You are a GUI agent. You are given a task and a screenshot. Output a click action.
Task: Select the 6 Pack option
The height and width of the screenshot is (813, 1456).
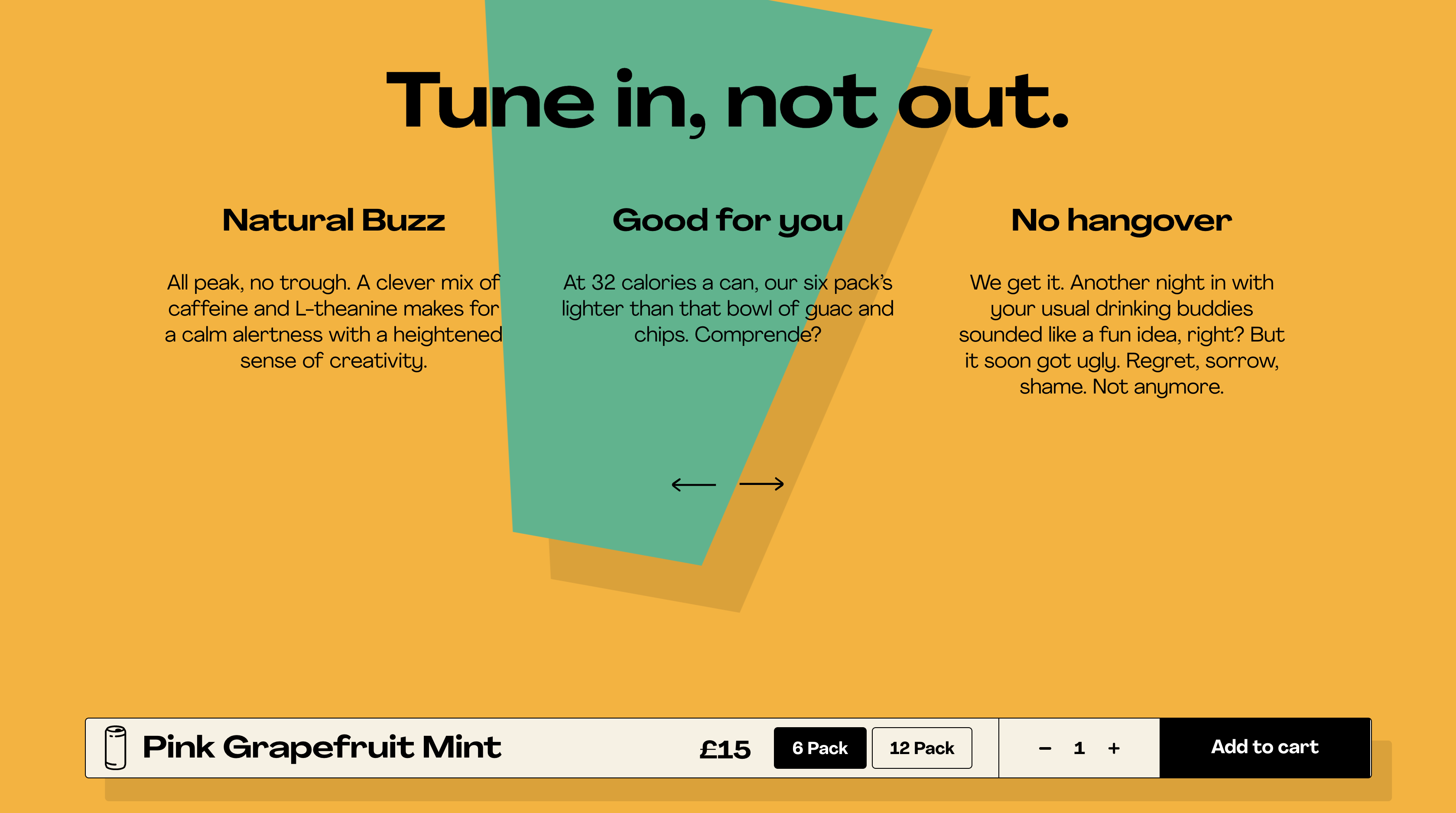tap(819, 748)
